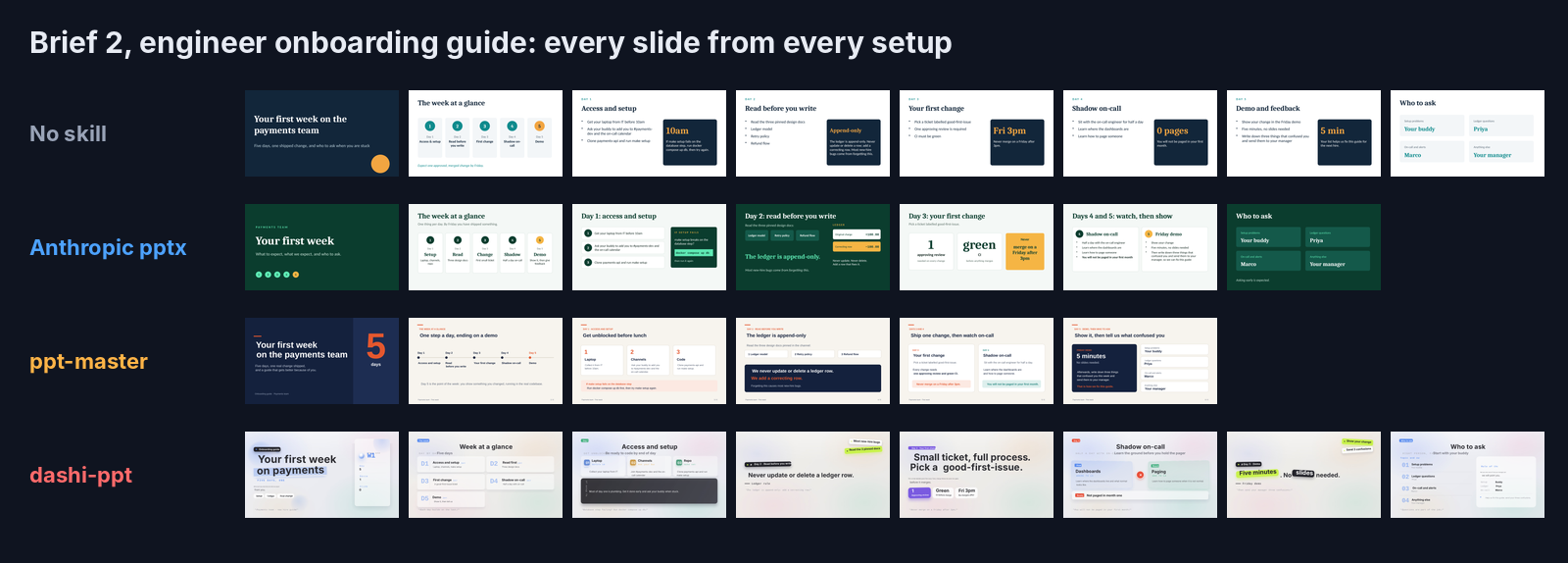Screen dimensions: 1568x563
Task: Click the 'Brief 2, engineer onboarding guide' heading
Action: (490, 43)
